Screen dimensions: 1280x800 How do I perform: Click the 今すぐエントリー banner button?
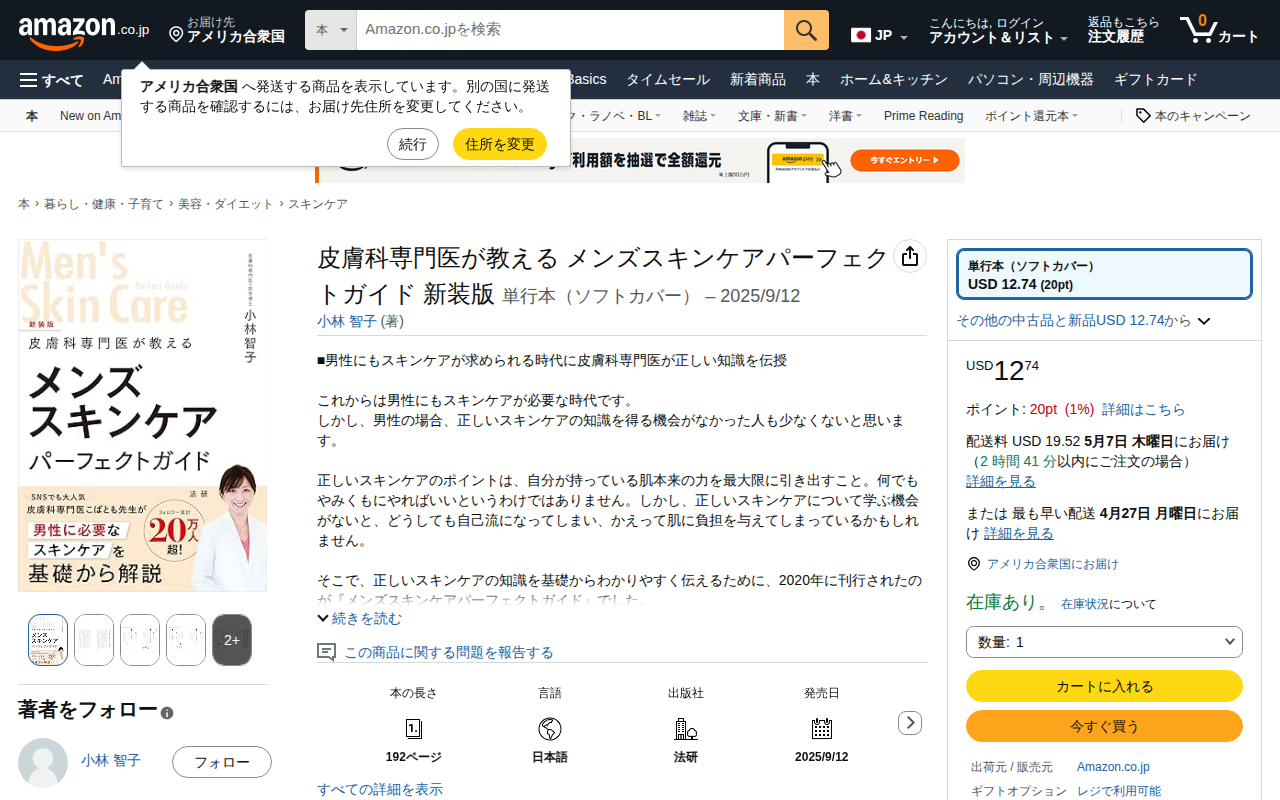point(905,160)
